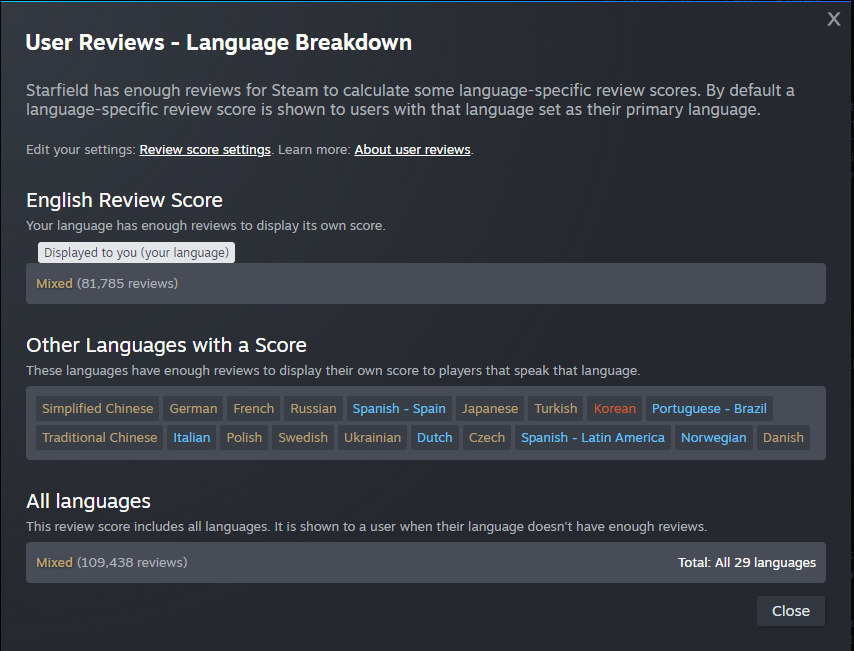This screenshot has height=651, width=854.
Task: Select the Swedish language tag
Action: tap(303, 437)
